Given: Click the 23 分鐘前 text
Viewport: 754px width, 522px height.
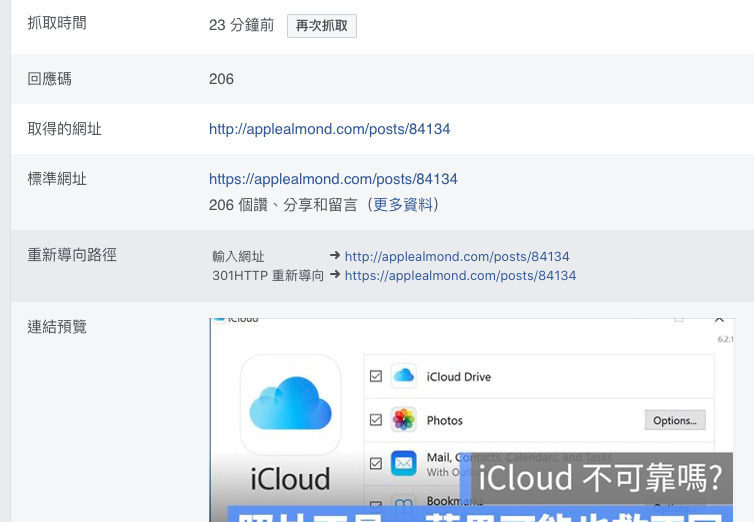Looking at the screenshot, I should click(x=241, y=25).
